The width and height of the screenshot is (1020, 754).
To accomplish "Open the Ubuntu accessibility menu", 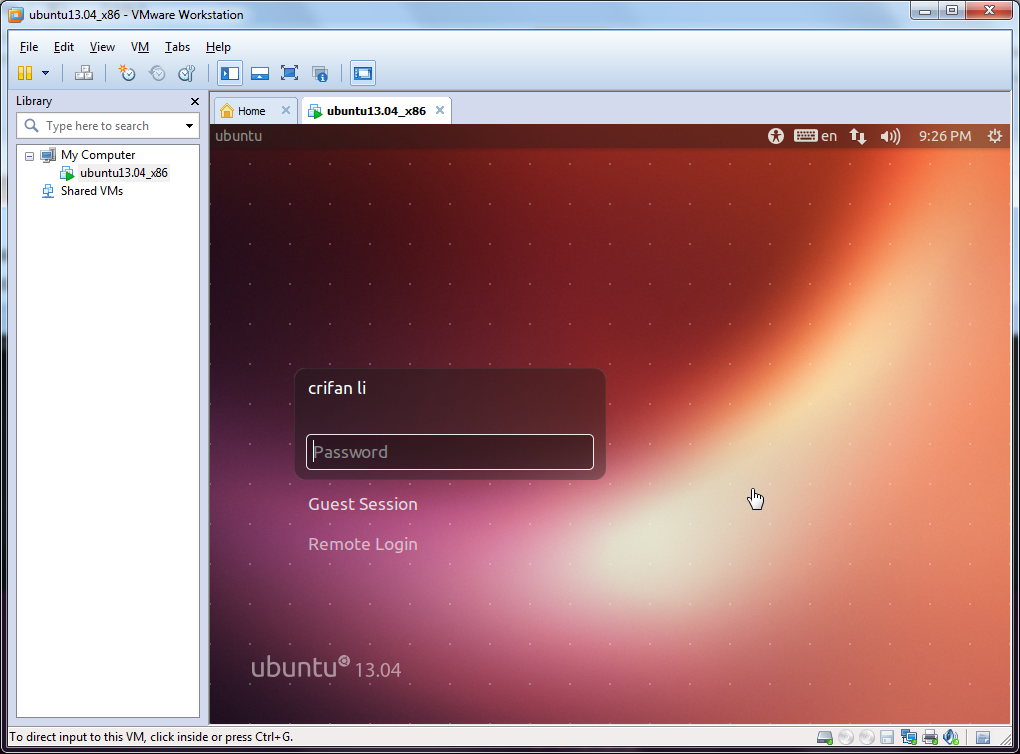I will point(775,136).
